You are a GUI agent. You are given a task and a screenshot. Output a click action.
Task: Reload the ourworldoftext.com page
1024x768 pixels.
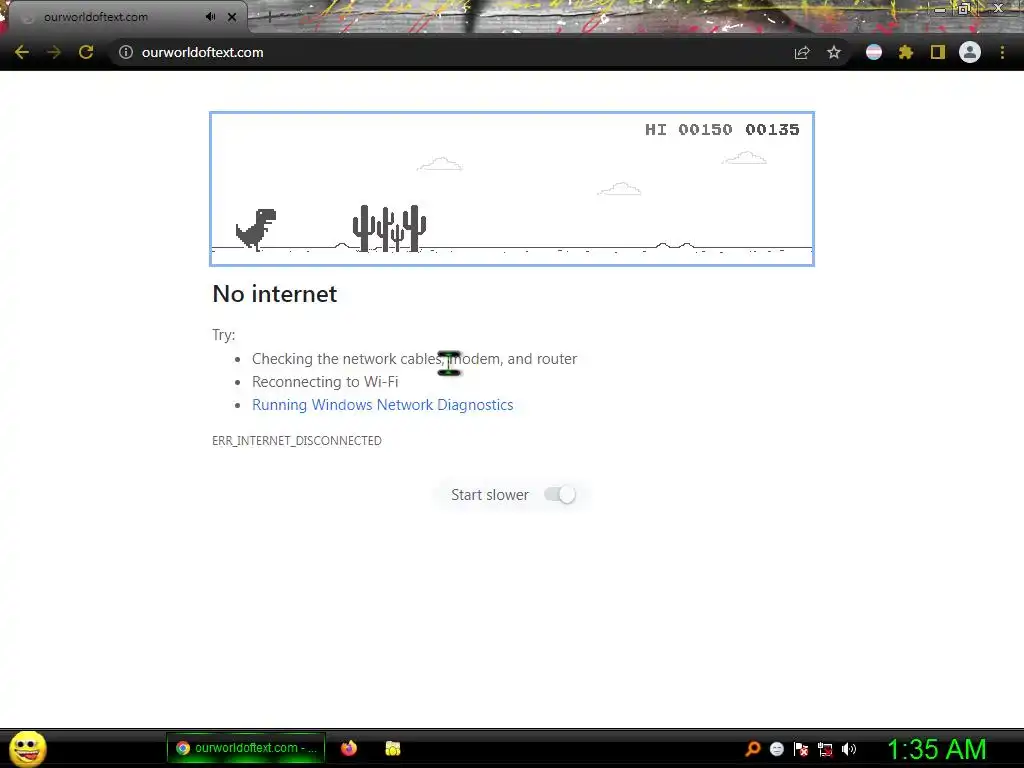point(86,52)
